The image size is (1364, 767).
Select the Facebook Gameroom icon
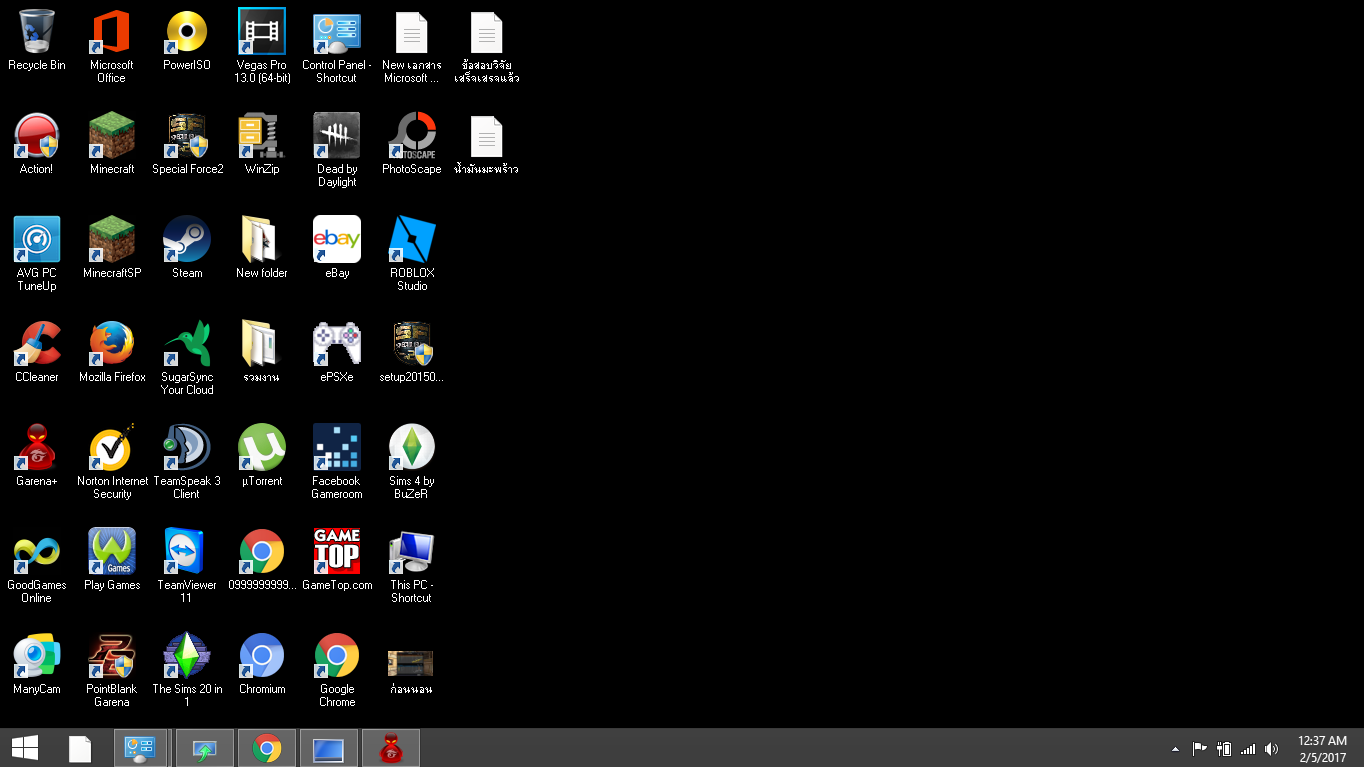click(337, 448)
